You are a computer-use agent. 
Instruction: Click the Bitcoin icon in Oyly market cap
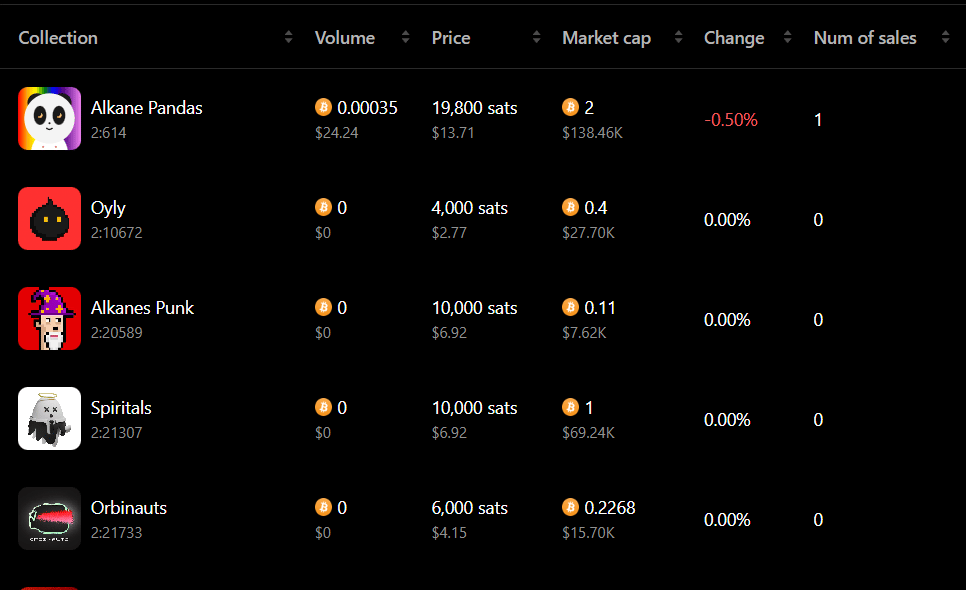tap(571, 207)
